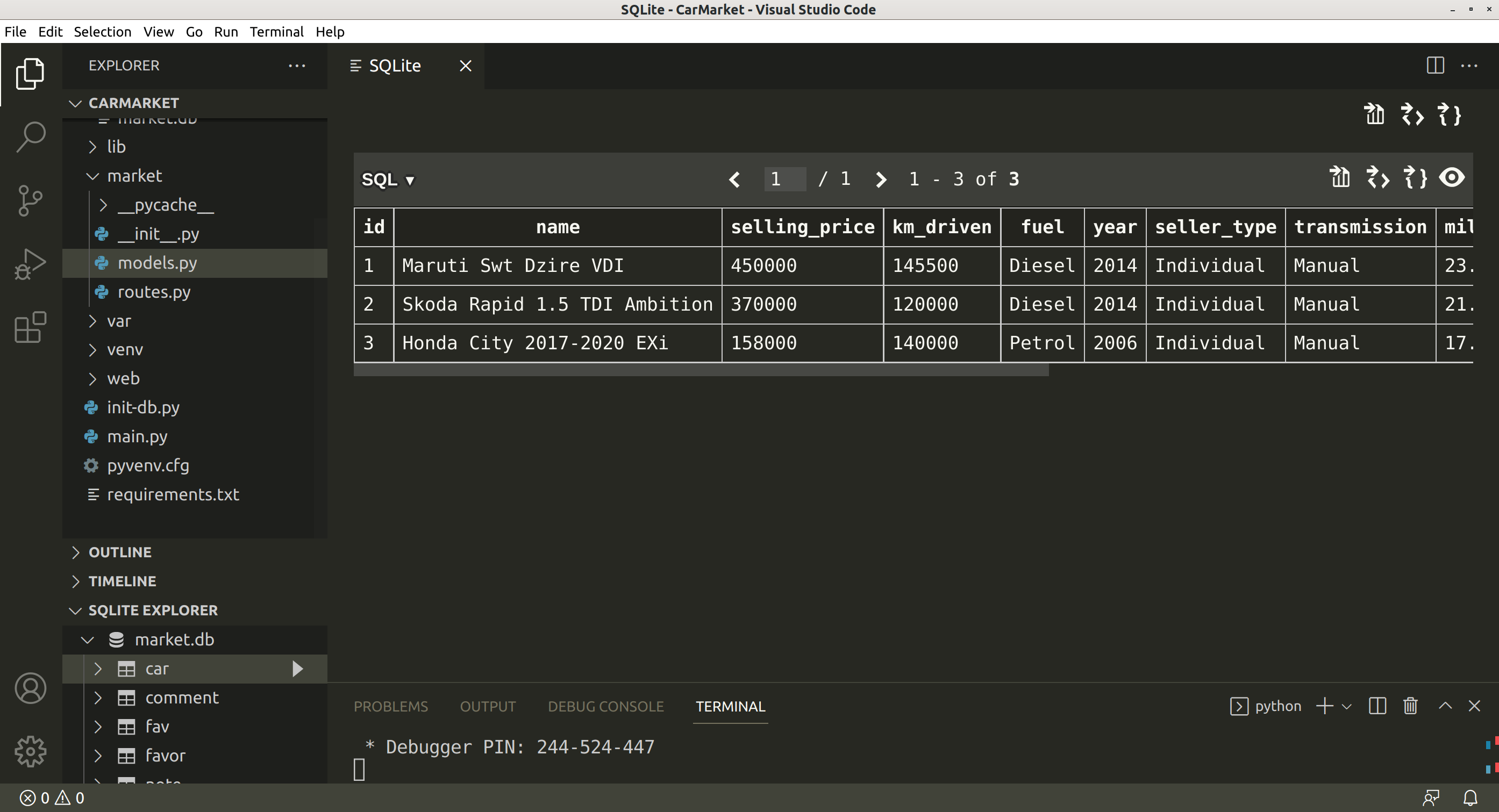Click the horizontal scrollbar under the table
This screenshot has height=812, width=1499.
(701, 370)
